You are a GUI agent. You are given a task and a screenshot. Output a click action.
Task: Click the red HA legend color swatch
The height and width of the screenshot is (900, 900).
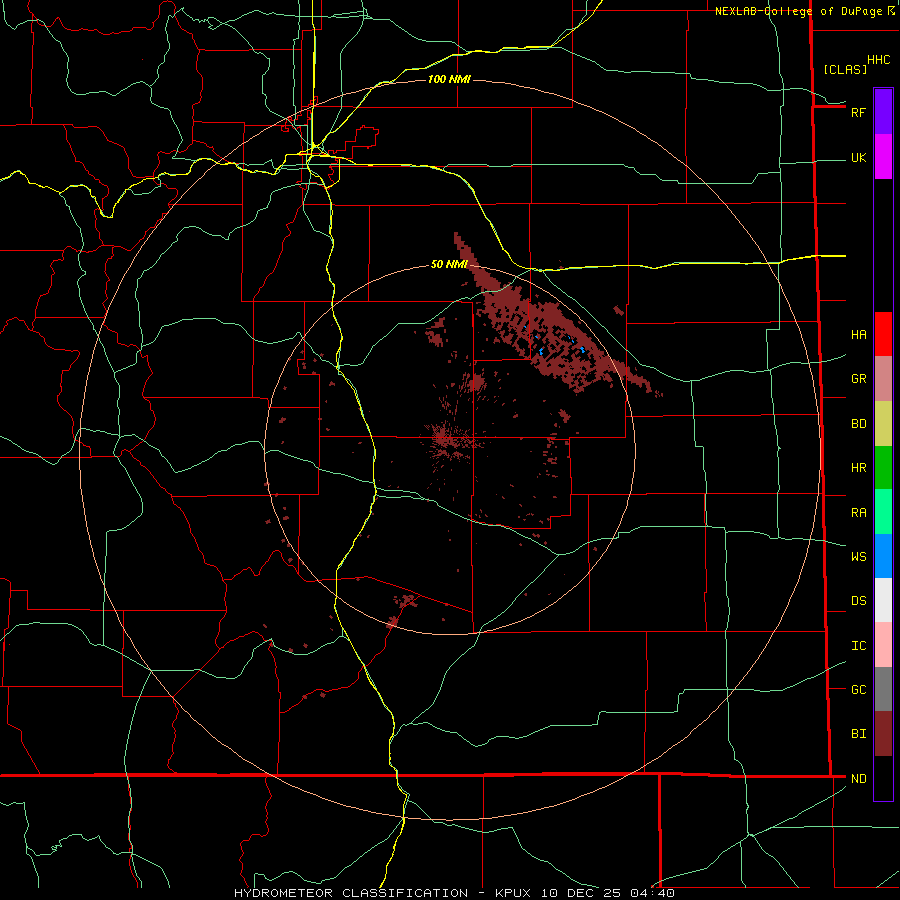click(883, 334)
